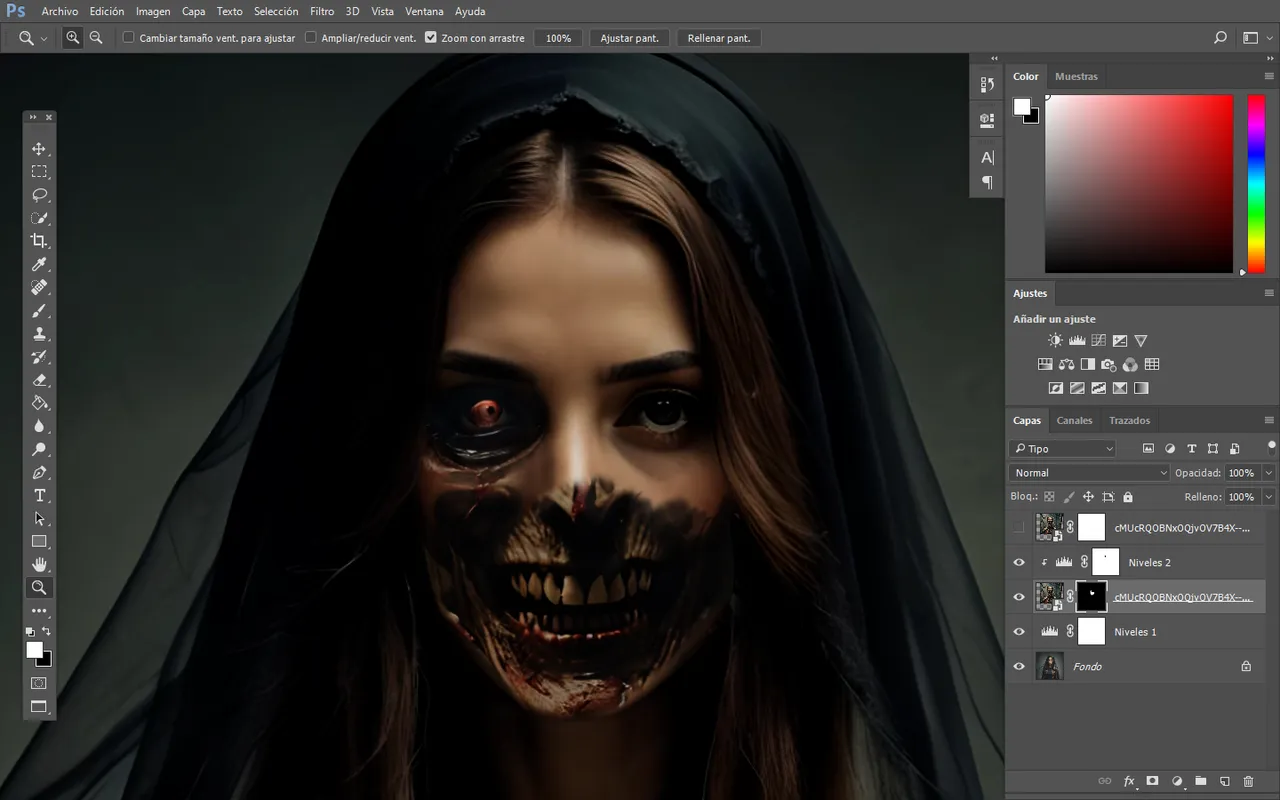Open the search icon in options bar
This screenshot has width=1280, height=800.
click(x=1220, y=38)
